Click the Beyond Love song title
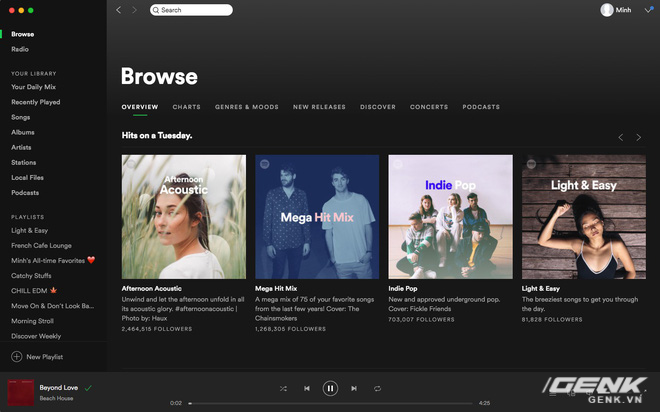 (59, 388)
